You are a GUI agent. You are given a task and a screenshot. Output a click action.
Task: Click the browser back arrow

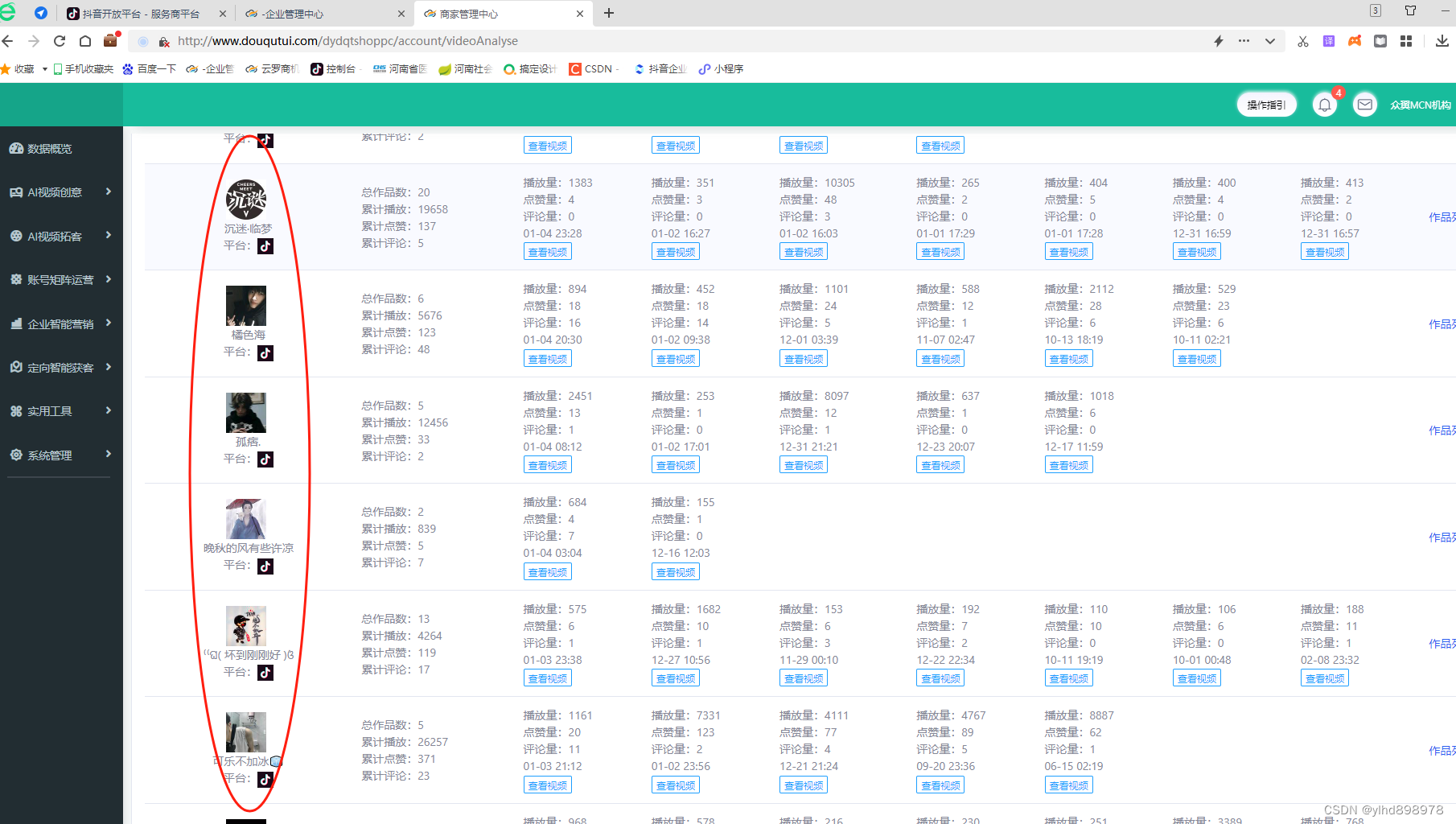click(x=8, y=41)
